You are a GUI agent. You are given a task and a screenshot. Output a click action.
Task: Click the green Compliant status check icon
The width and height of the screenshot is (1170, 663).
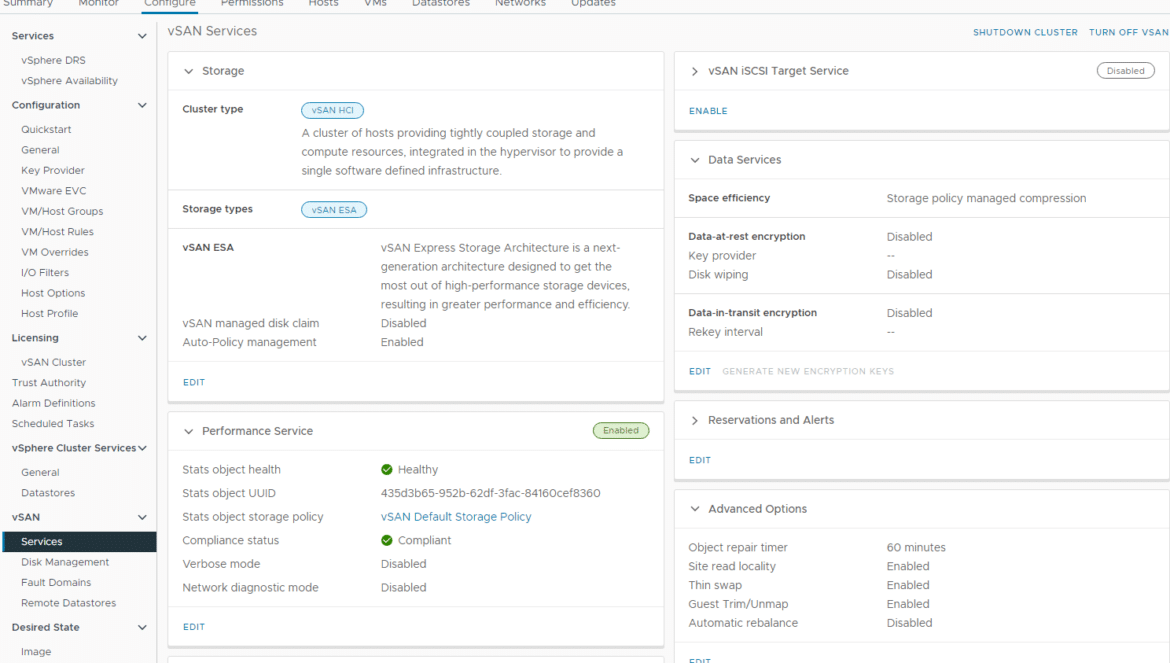coord(387,540)
